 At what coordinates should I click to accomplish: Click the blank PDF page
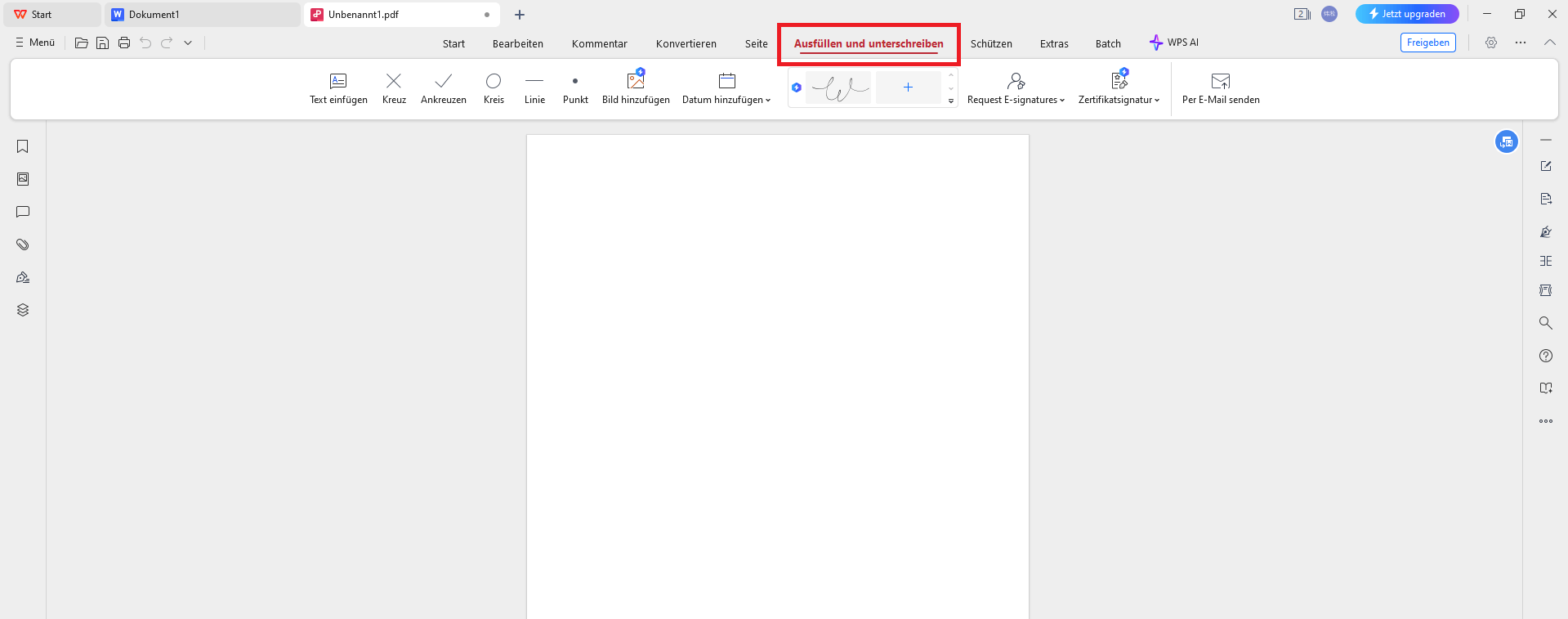(x=778, y=376)
